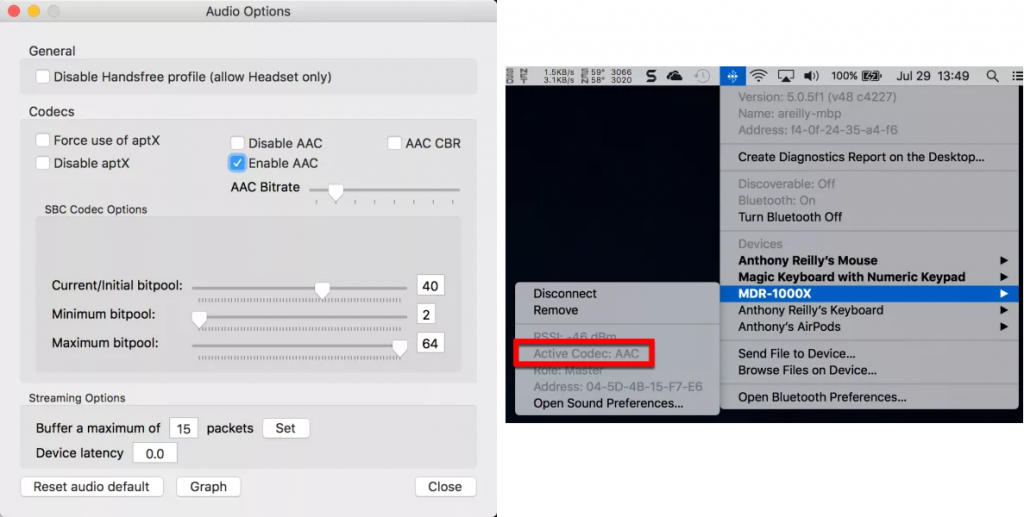Click the Maximum bitpool slider handle
Viewport: 1024px width, 517px height.
click(x=400, y=347)
